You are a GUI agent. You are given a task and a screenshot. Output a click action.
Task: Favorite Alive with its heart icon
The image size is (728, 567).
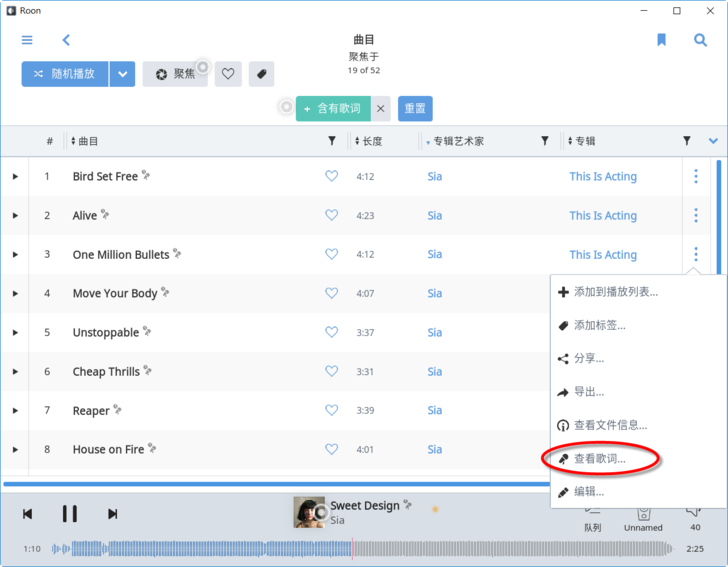click(x=331, y=215)
